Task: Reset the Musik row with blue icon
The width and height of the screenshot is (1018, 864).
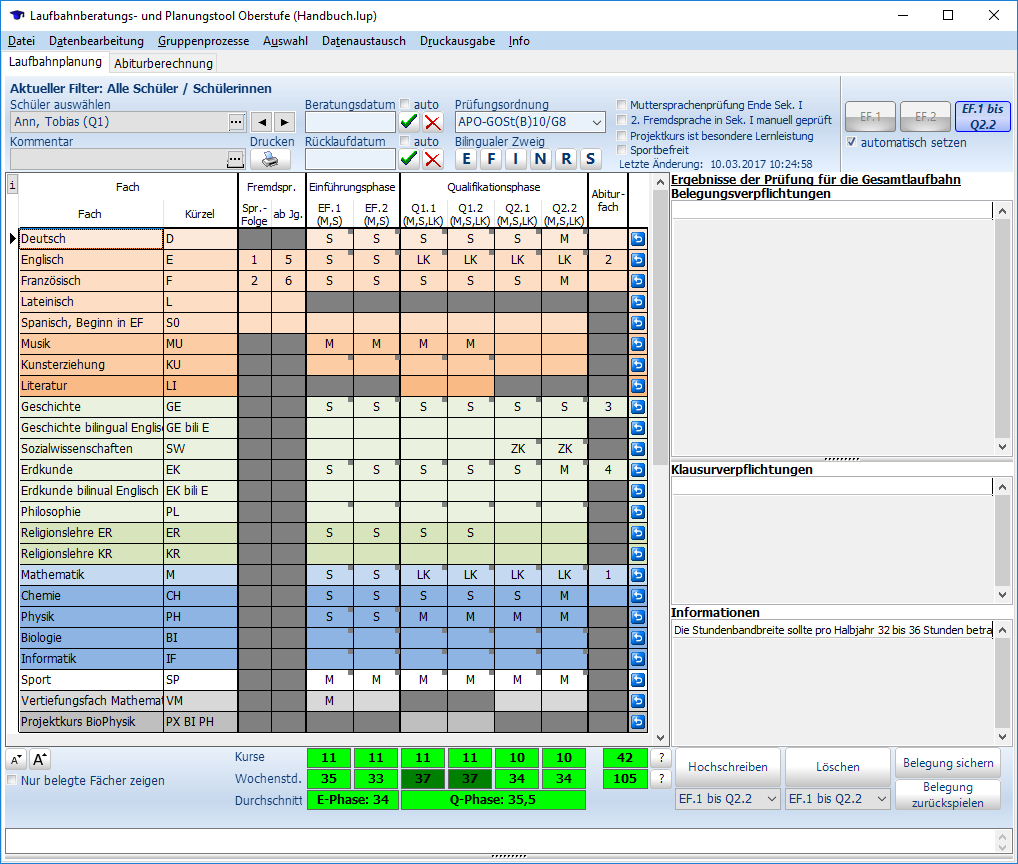Action: click(638, 344)
